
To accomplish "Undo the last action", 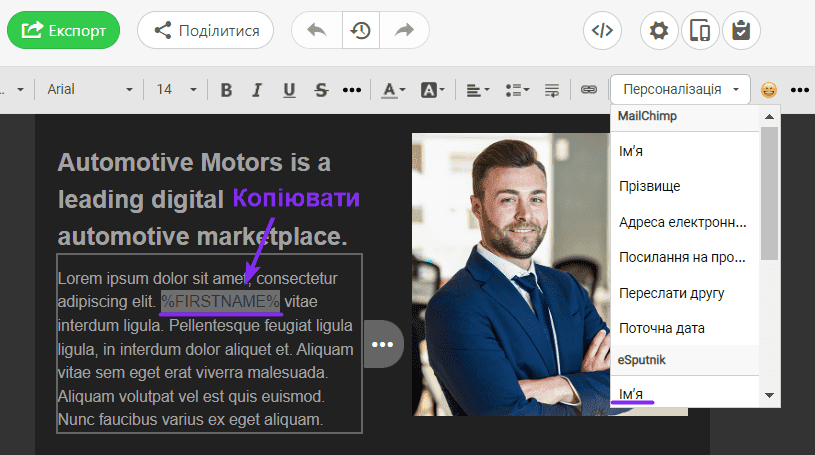I will point(317,30).
